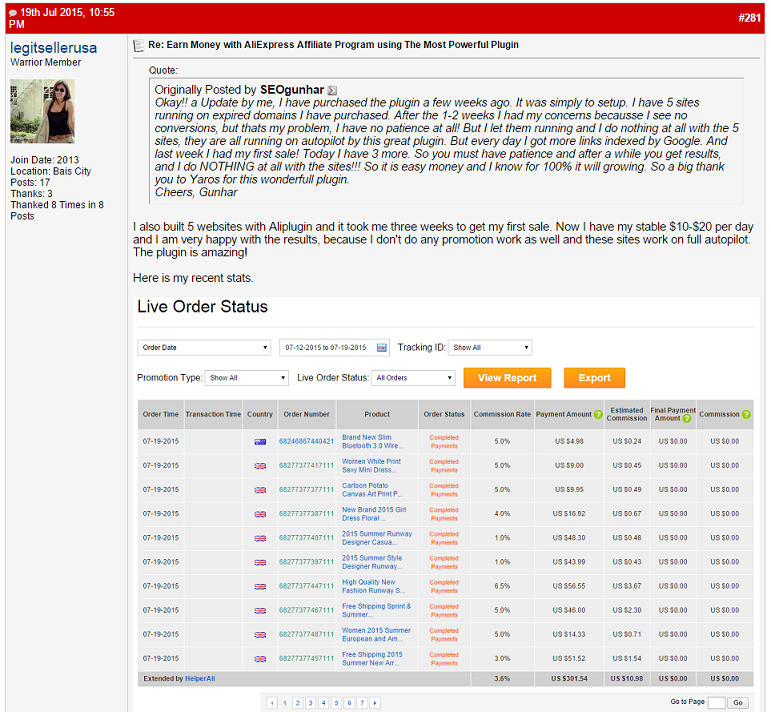Go to the next page arrow in pagination

[375, 703]
